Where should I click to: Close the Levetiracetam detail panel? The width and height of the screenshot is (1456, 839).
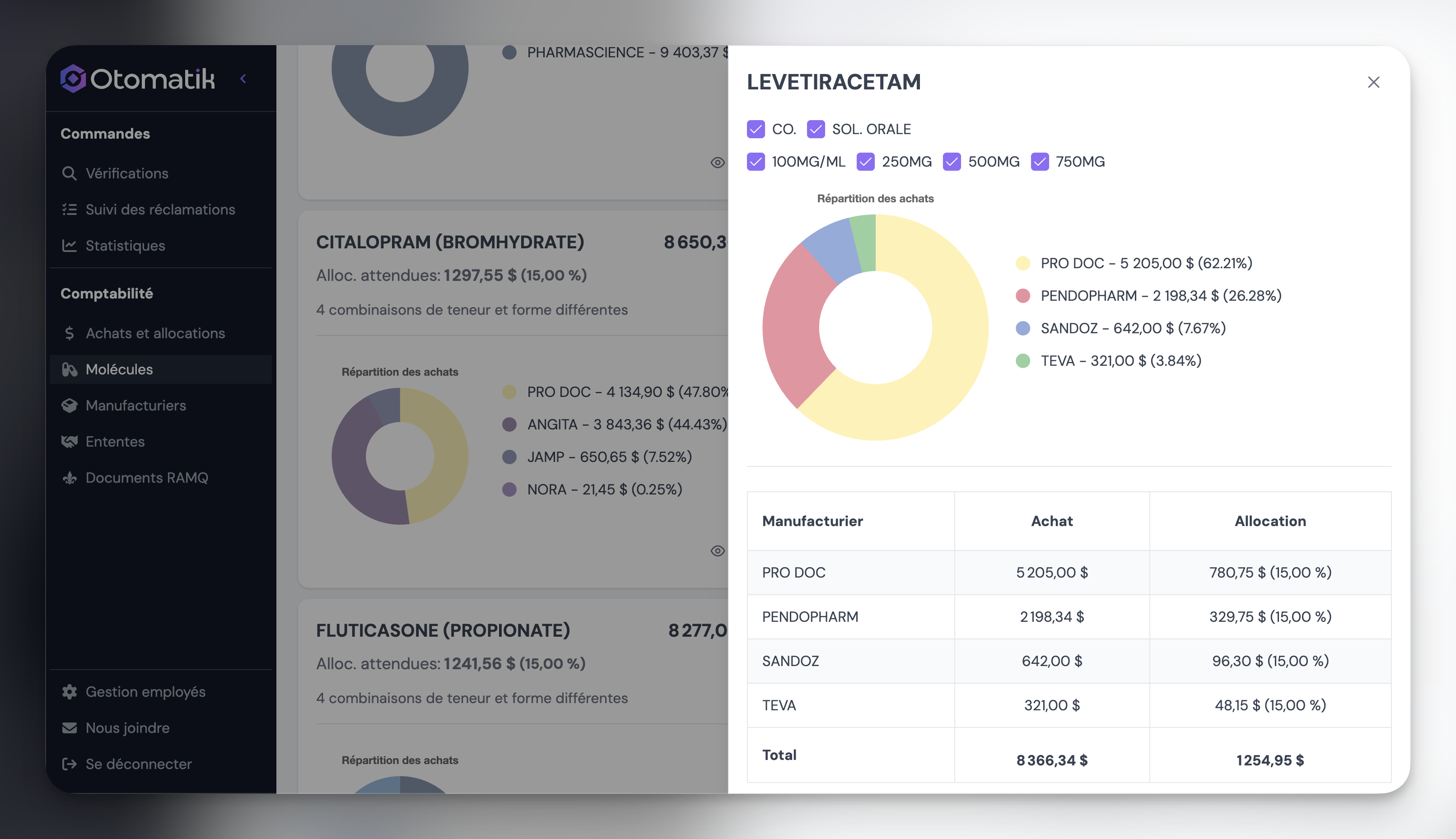tap(1373, 82)
